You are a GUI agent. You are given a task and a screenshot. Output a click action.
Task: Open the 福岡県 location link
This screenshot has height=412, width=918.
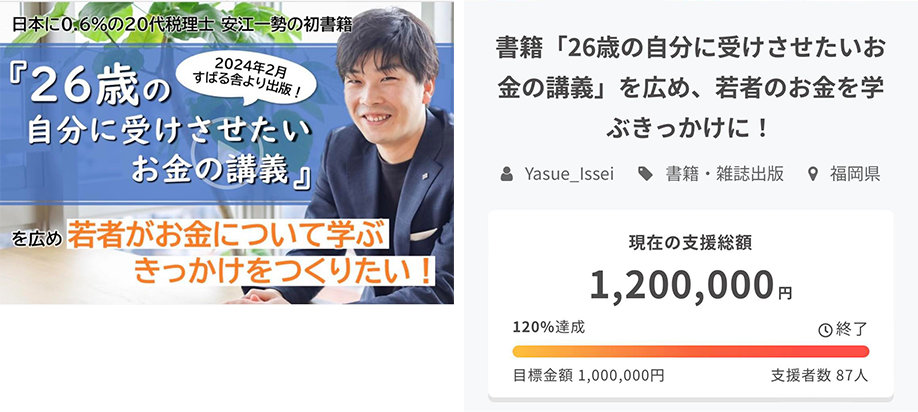tap(855, 174)
